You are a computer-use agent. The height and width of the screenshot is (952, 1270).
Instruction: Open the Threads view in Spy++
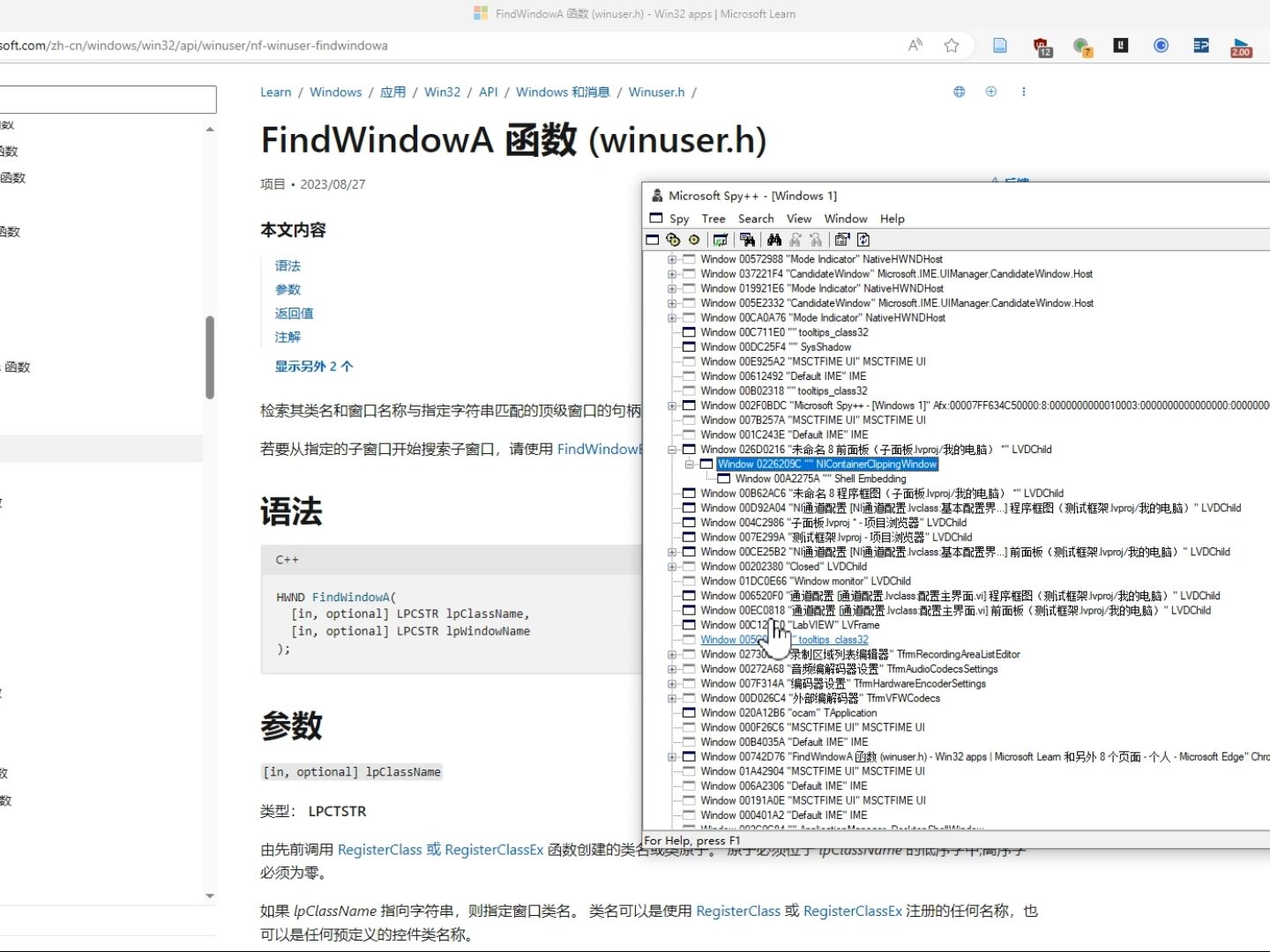coord(693,239)
